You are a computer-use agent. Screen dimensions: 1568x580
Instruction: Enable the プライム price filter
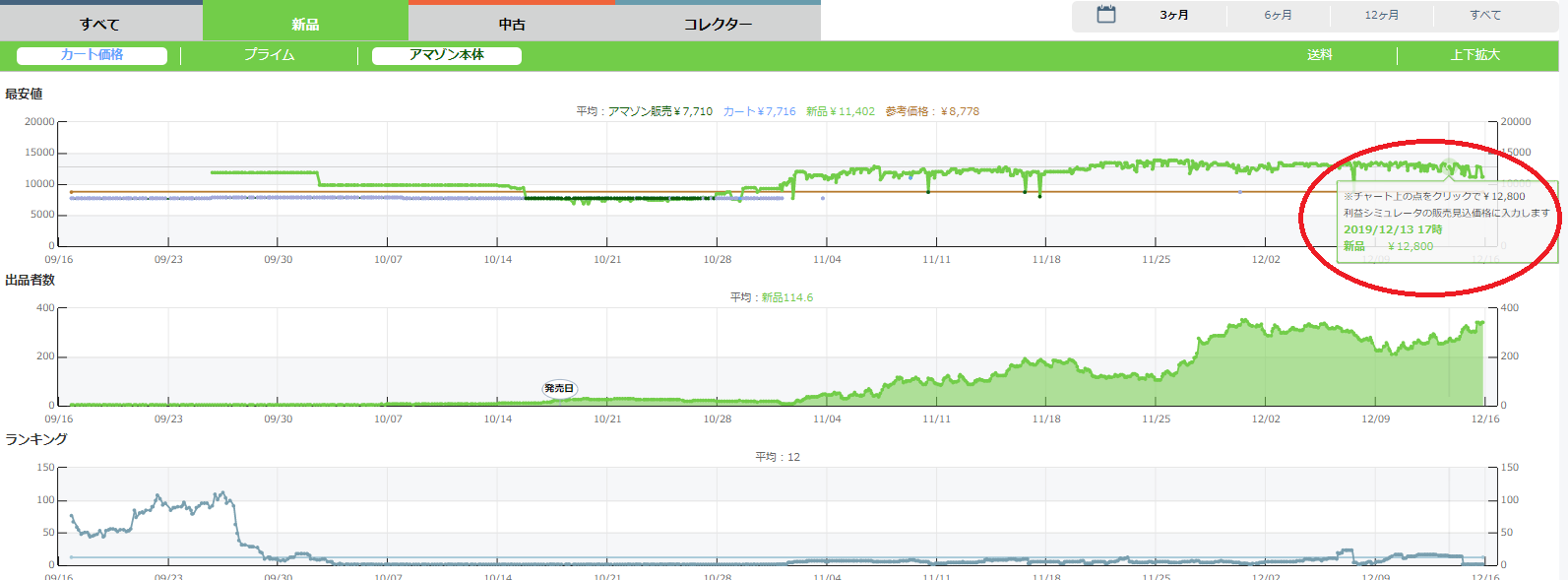(x=269, y=55)
